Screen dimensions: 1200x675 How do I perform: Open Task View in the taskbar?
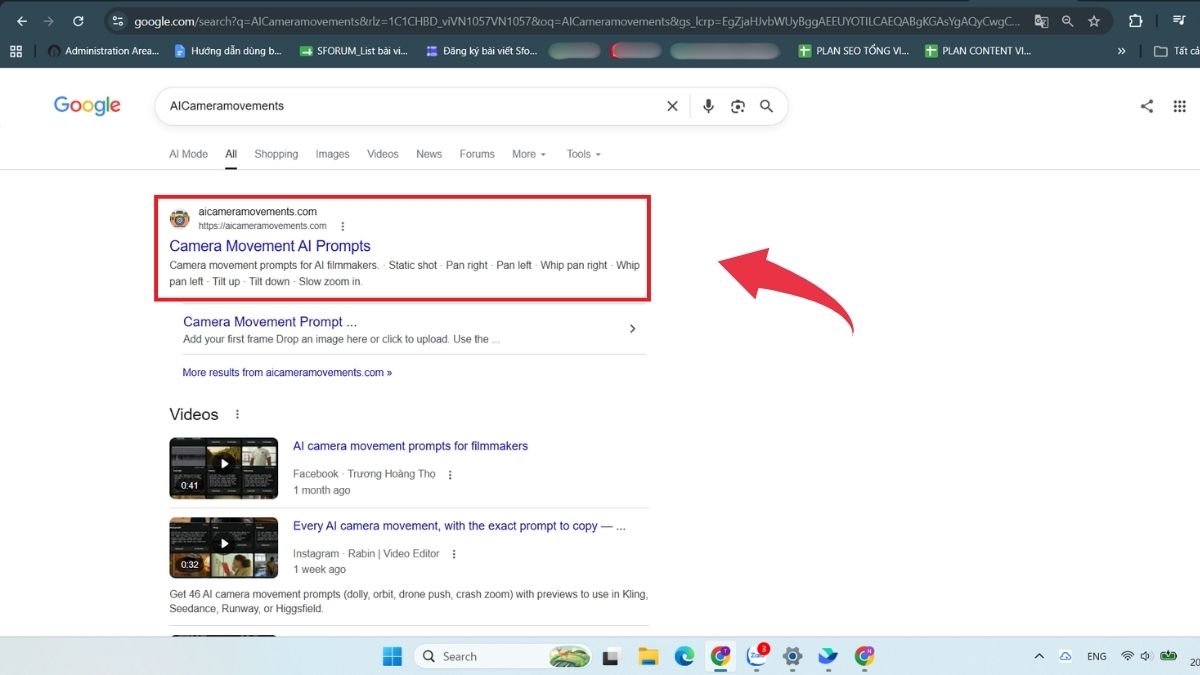609,656
